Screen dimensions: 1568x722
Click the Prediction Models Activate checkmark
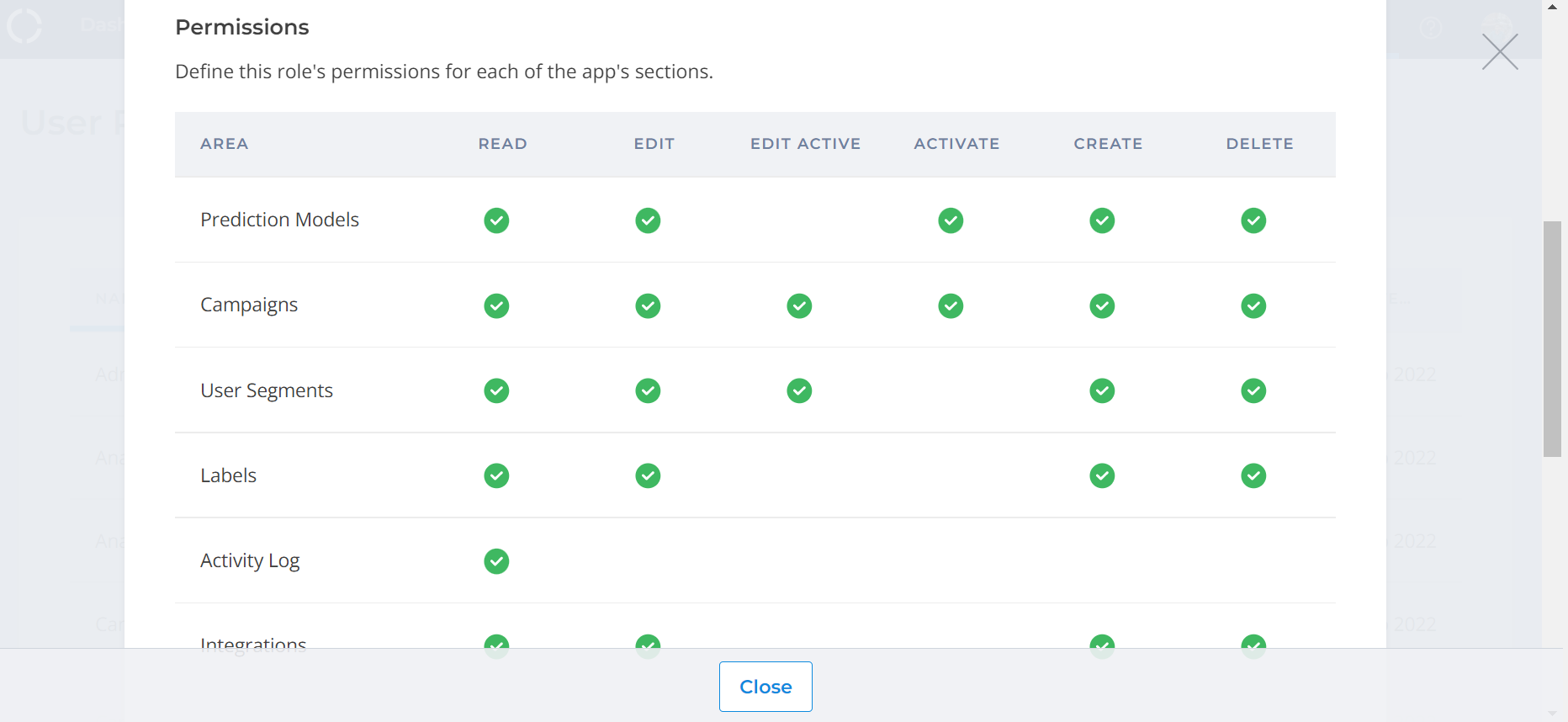click(951, 220)
